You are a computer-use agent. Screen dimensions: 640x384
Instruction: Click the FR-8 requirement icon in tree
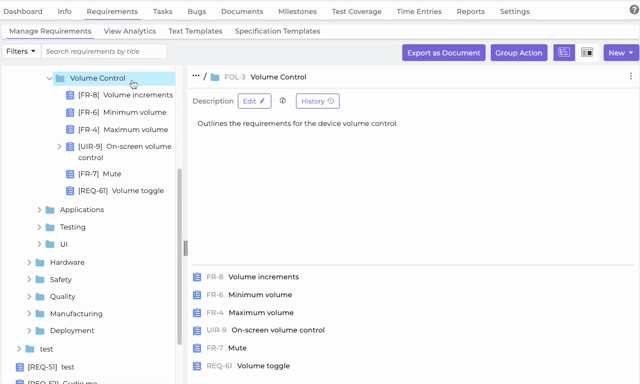(x=70, y=95)
